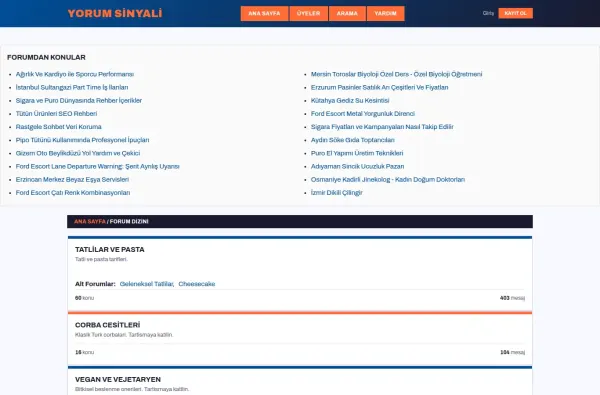The image size is (600, 395).
Task: Open topic İstanbul Sultangazi Part Time İş İlanları
Action: tap(72, 87)
